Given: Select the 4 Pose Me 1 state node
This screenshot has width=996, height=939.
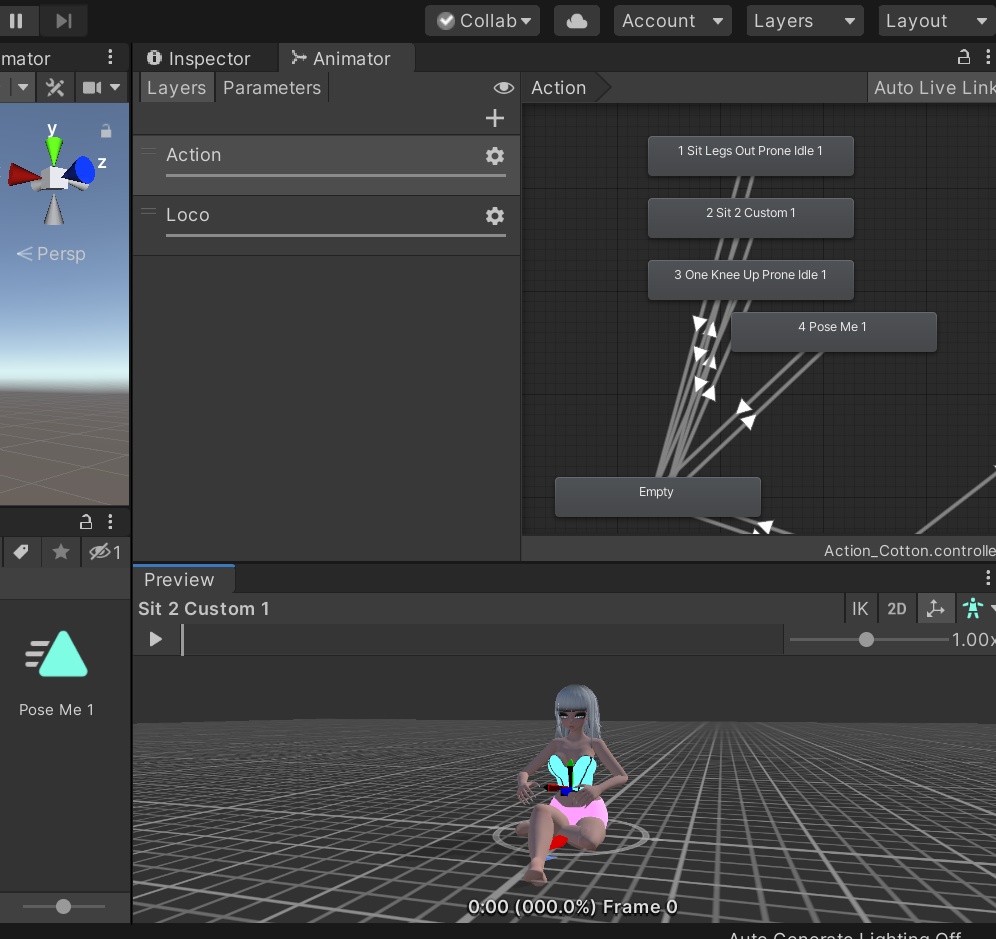Looking at the screenshot, I should tap(833, 331).
